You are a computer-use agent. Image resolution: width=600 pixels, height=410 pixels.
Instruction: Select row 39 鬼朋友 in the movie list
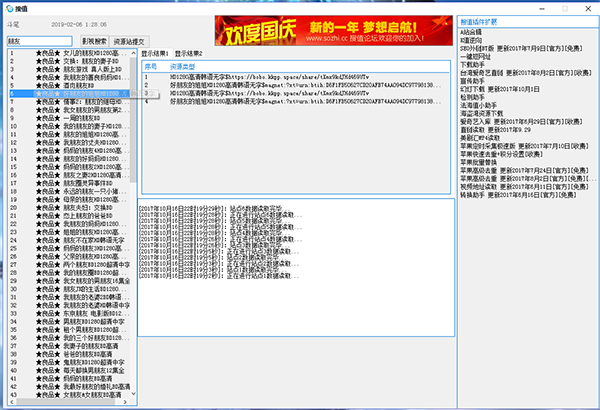point(70,362)
